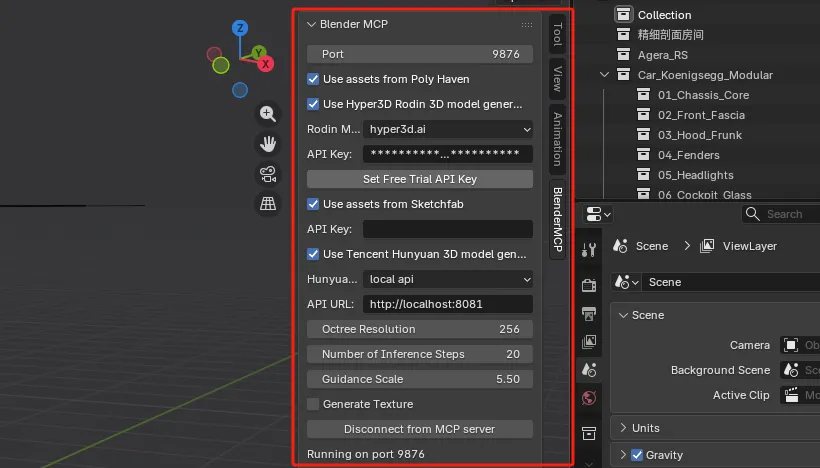Open the Output properties printer icon
The height and width of the screenshot is (468, 820).
pos(589,314)
